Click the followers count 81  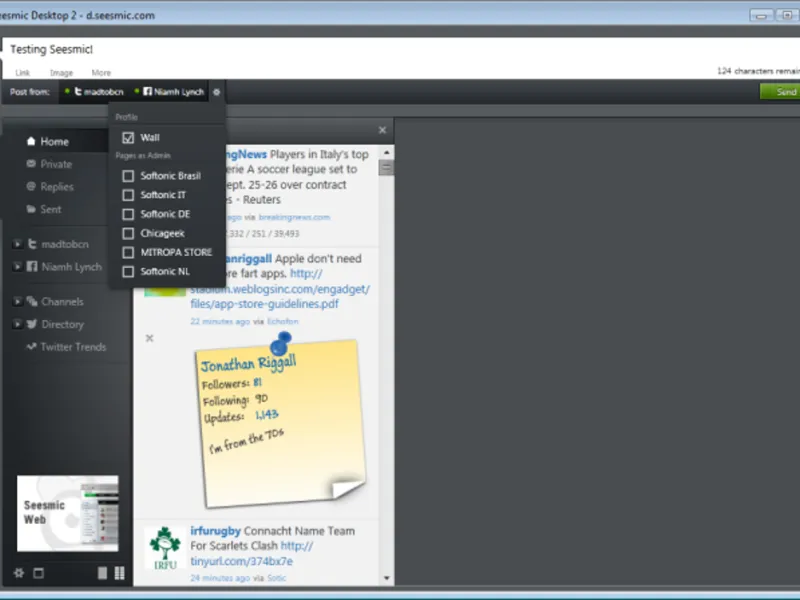coord(258,382)
